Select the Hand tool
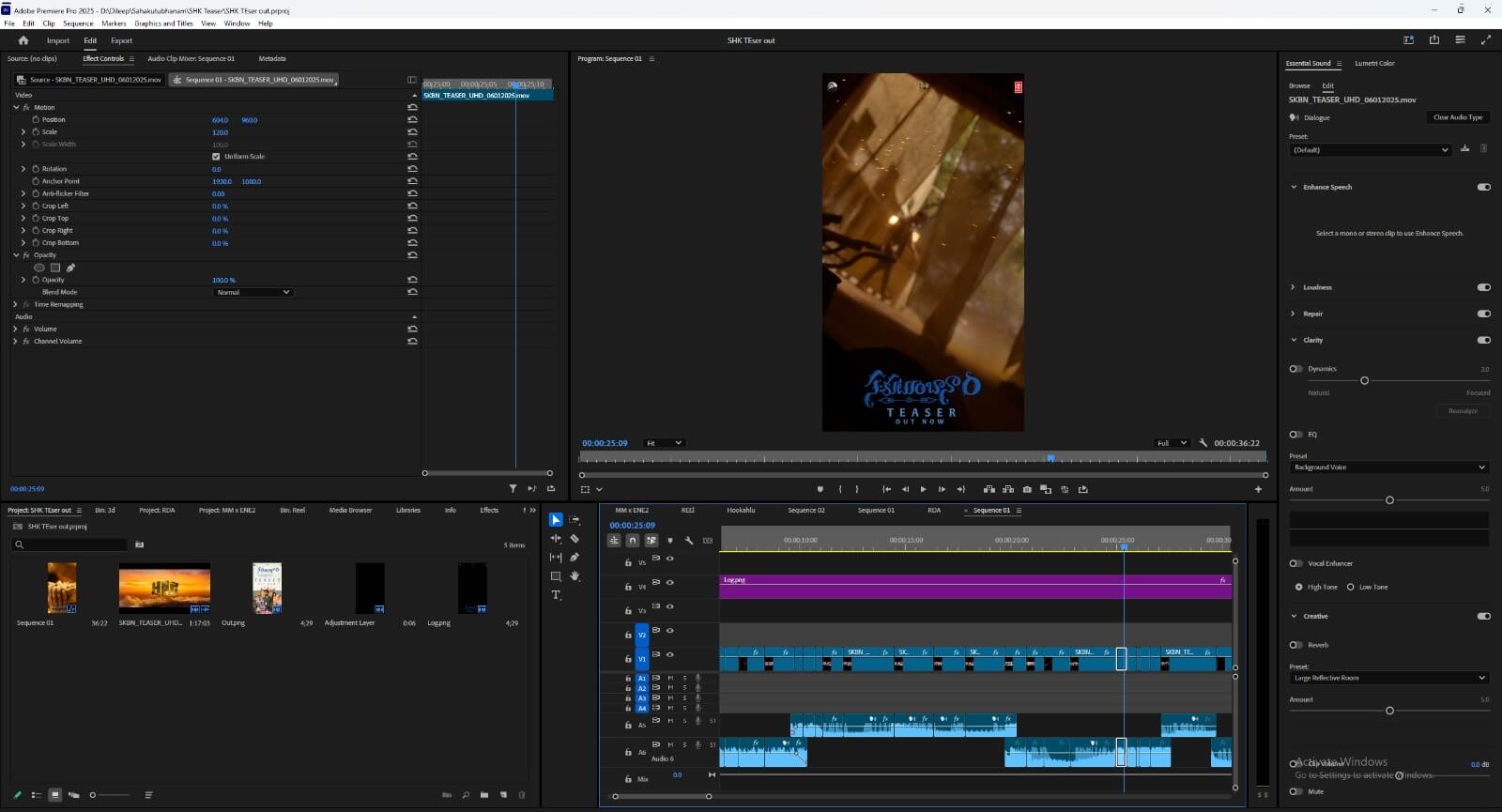The width and height of the screenshot is (1502, 812). tap(575, 576)
